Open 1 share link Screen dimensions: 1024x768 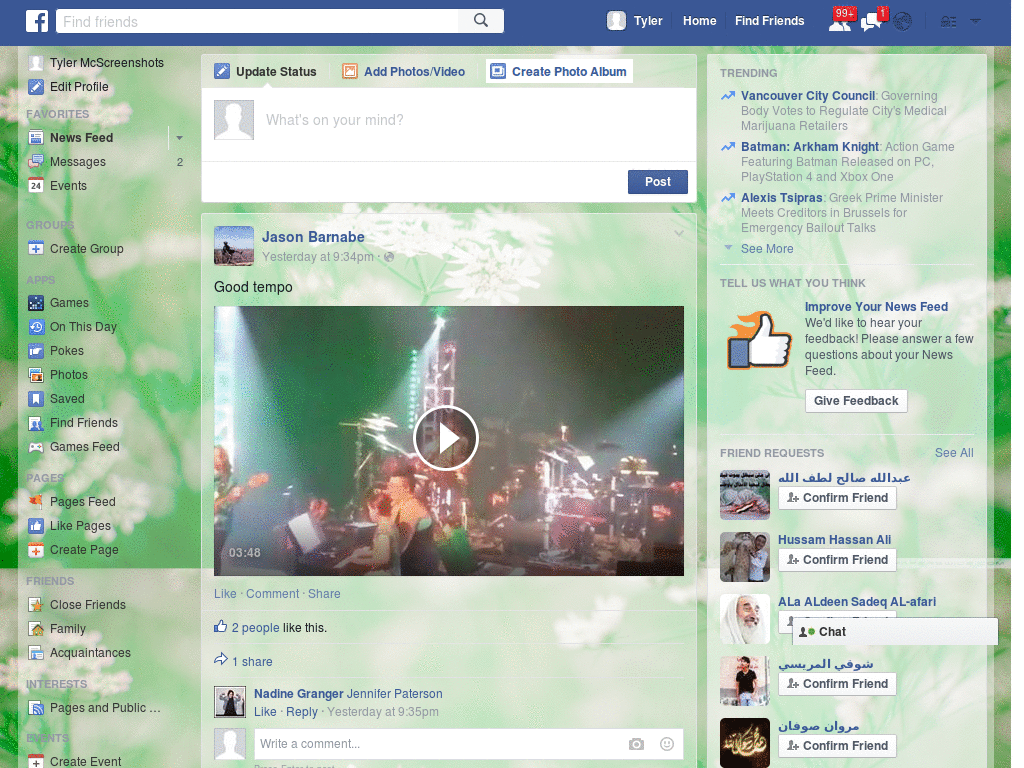[x=252, y=662]
